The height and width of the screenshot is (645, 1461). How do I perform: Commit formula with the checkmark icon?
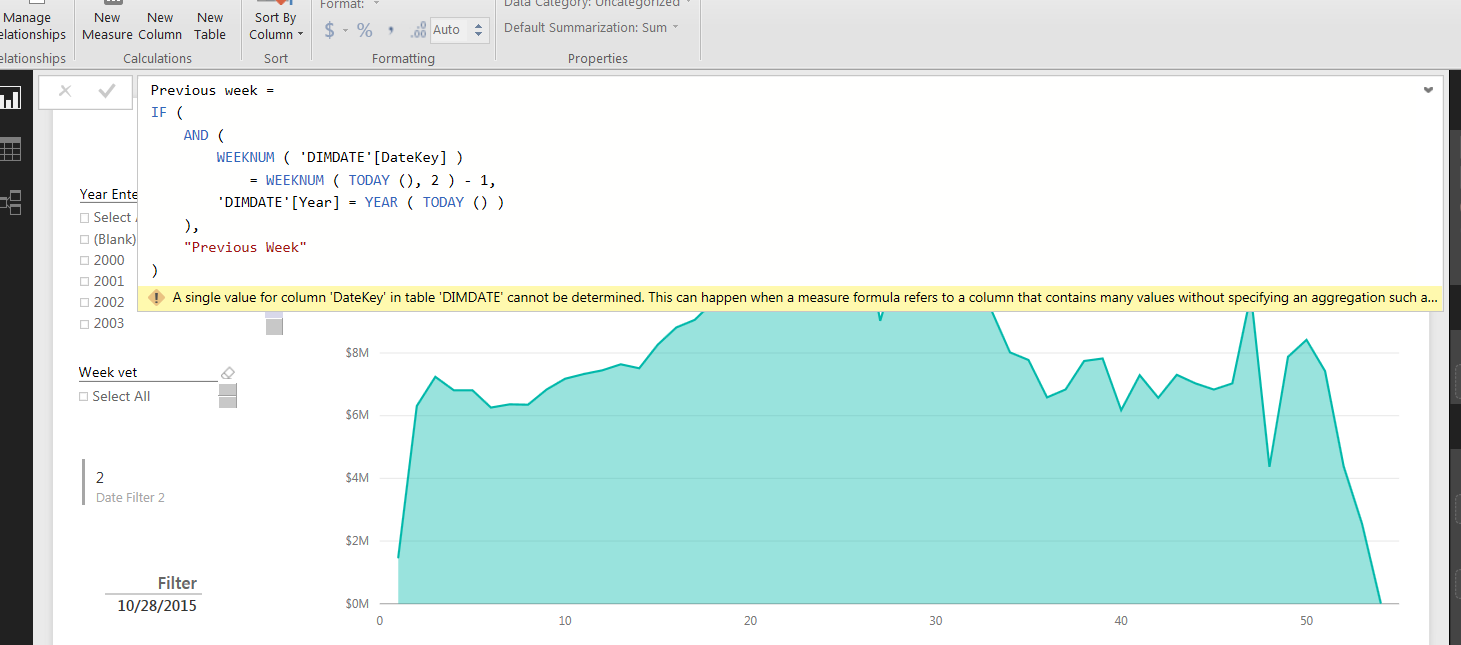tap(107, 91)
